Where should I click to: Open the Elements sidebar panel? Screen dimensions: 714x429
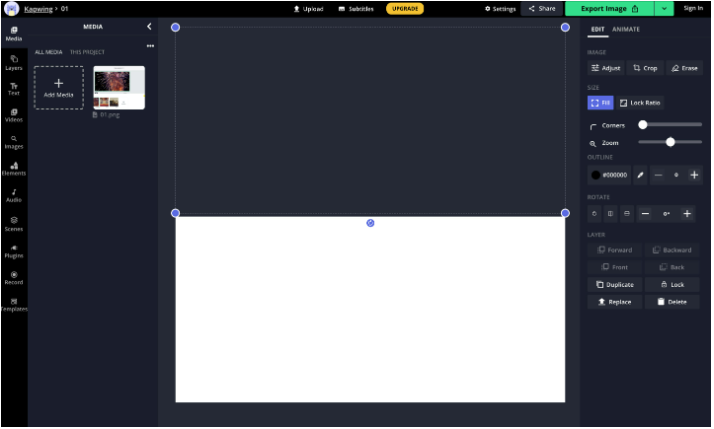coord(14,169)
